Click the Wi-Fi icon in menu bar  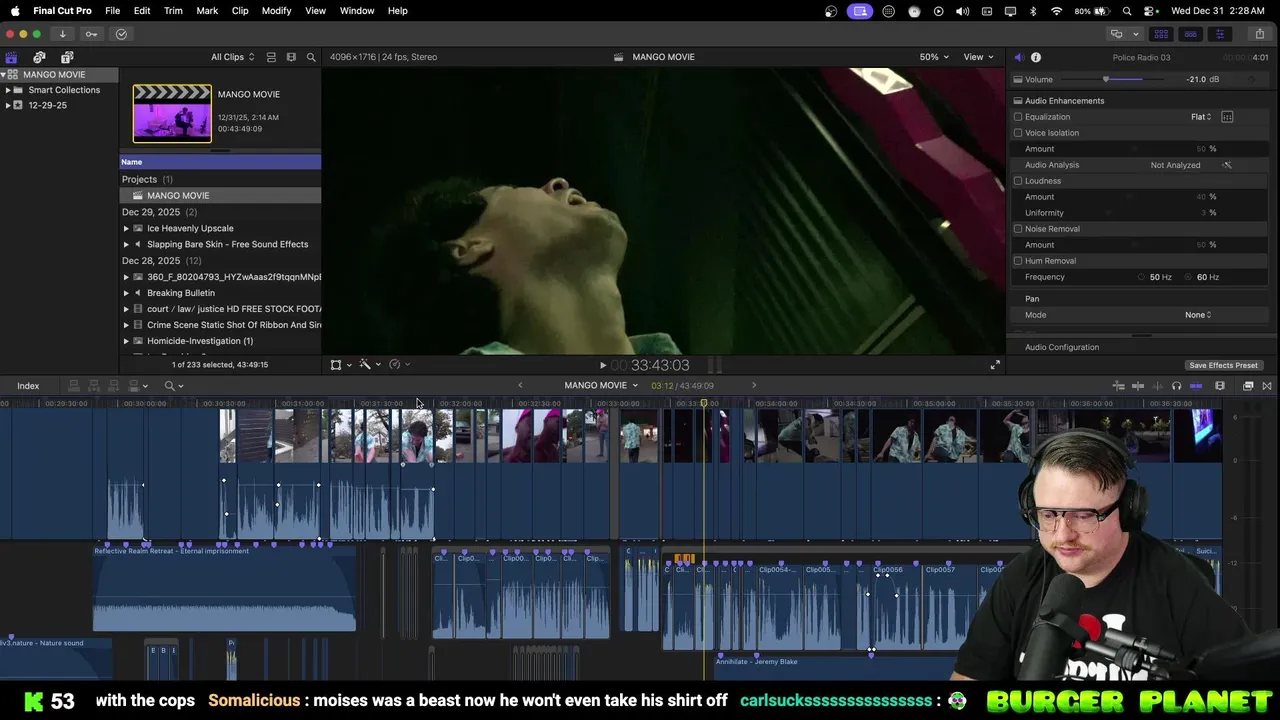(1057, 11)
